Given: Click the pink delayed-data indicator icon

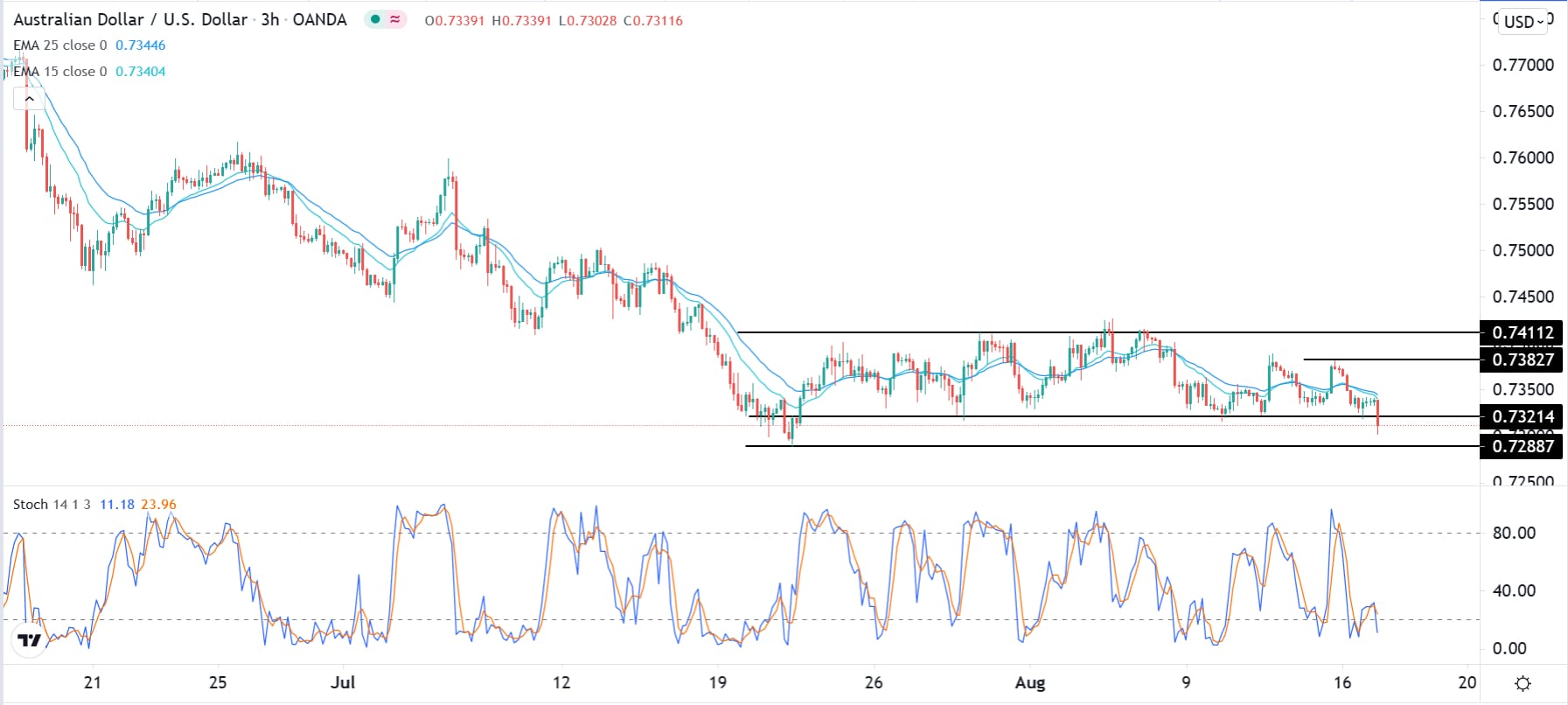Looking at the screenshot, I should point(395,19).
